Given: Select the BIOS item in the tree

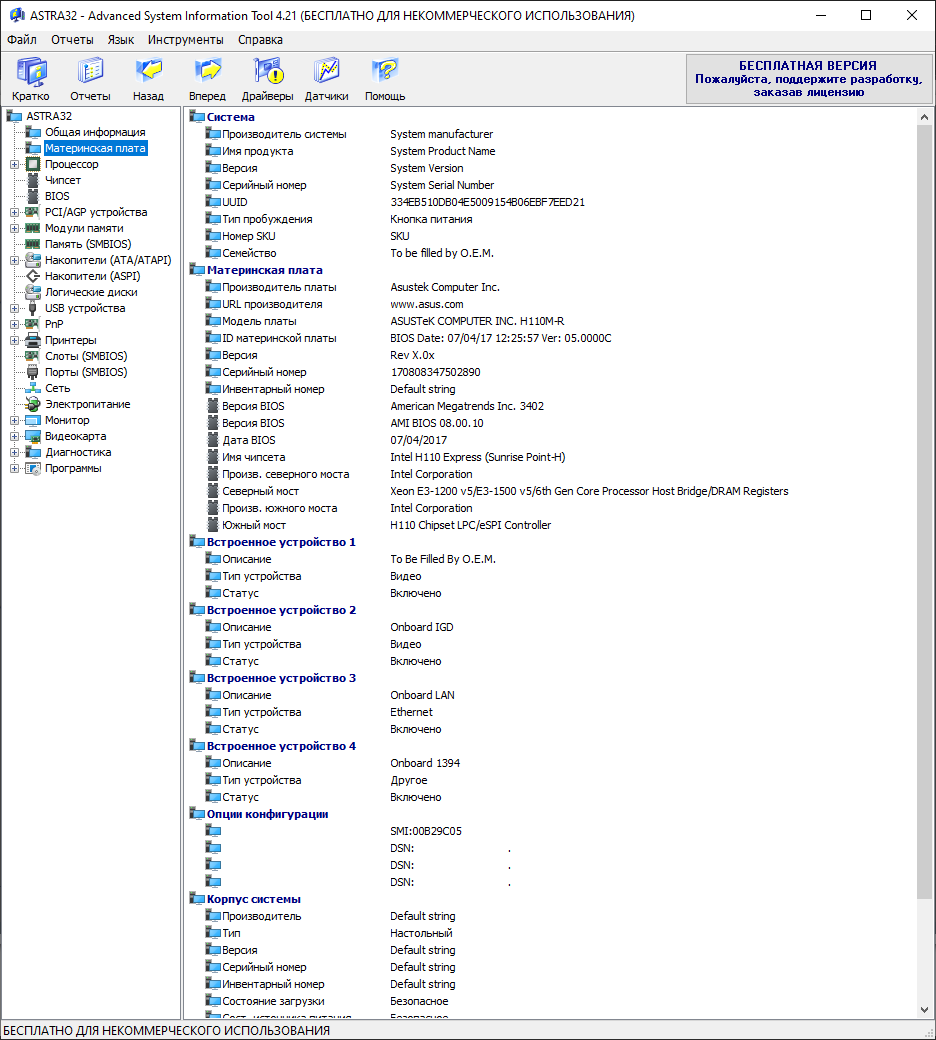Looking at the screenshot, I should tap(57, 196).
